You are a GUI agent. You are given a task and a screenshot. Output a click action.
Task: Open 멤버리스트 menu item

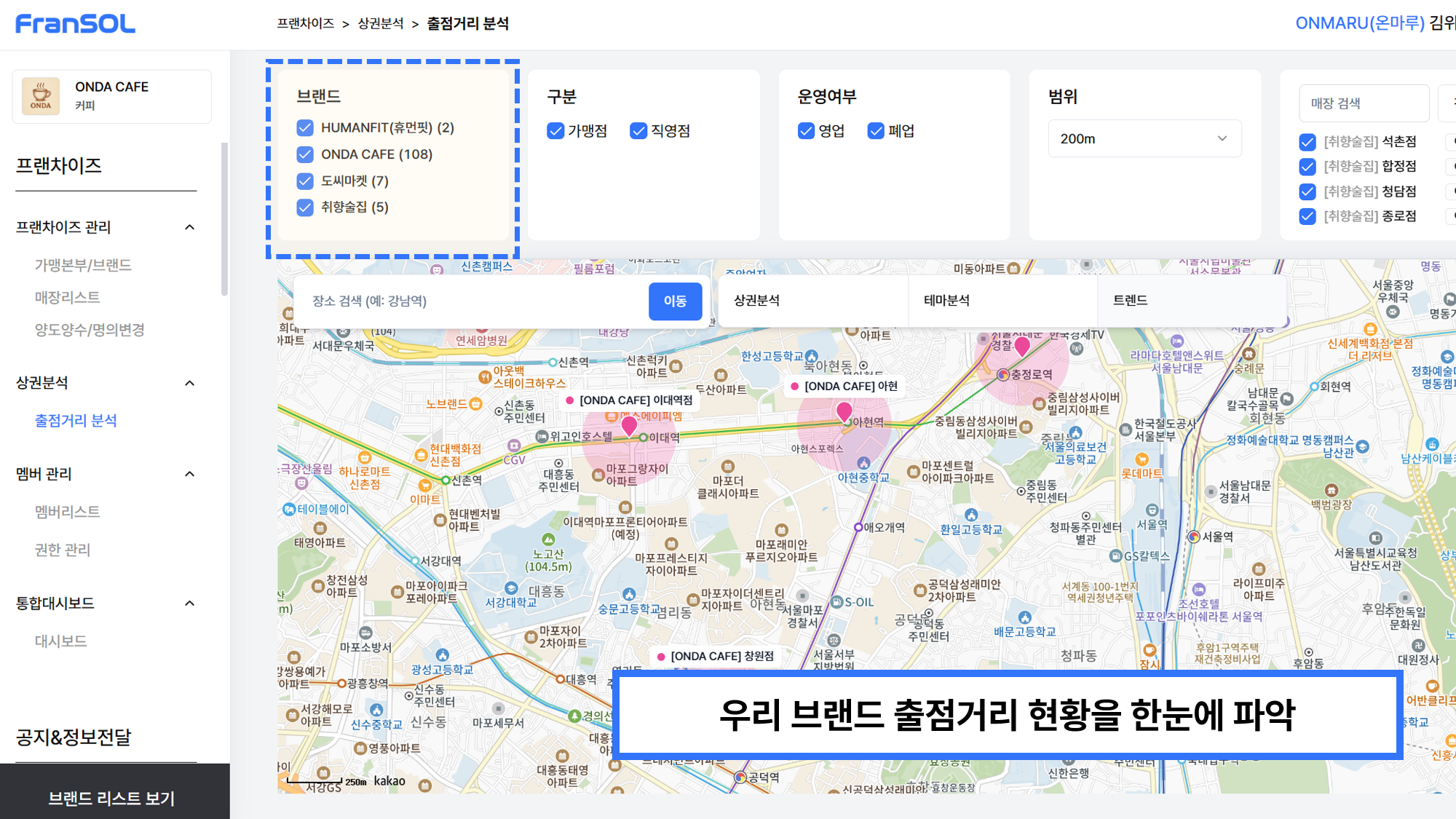coord(67,512)
